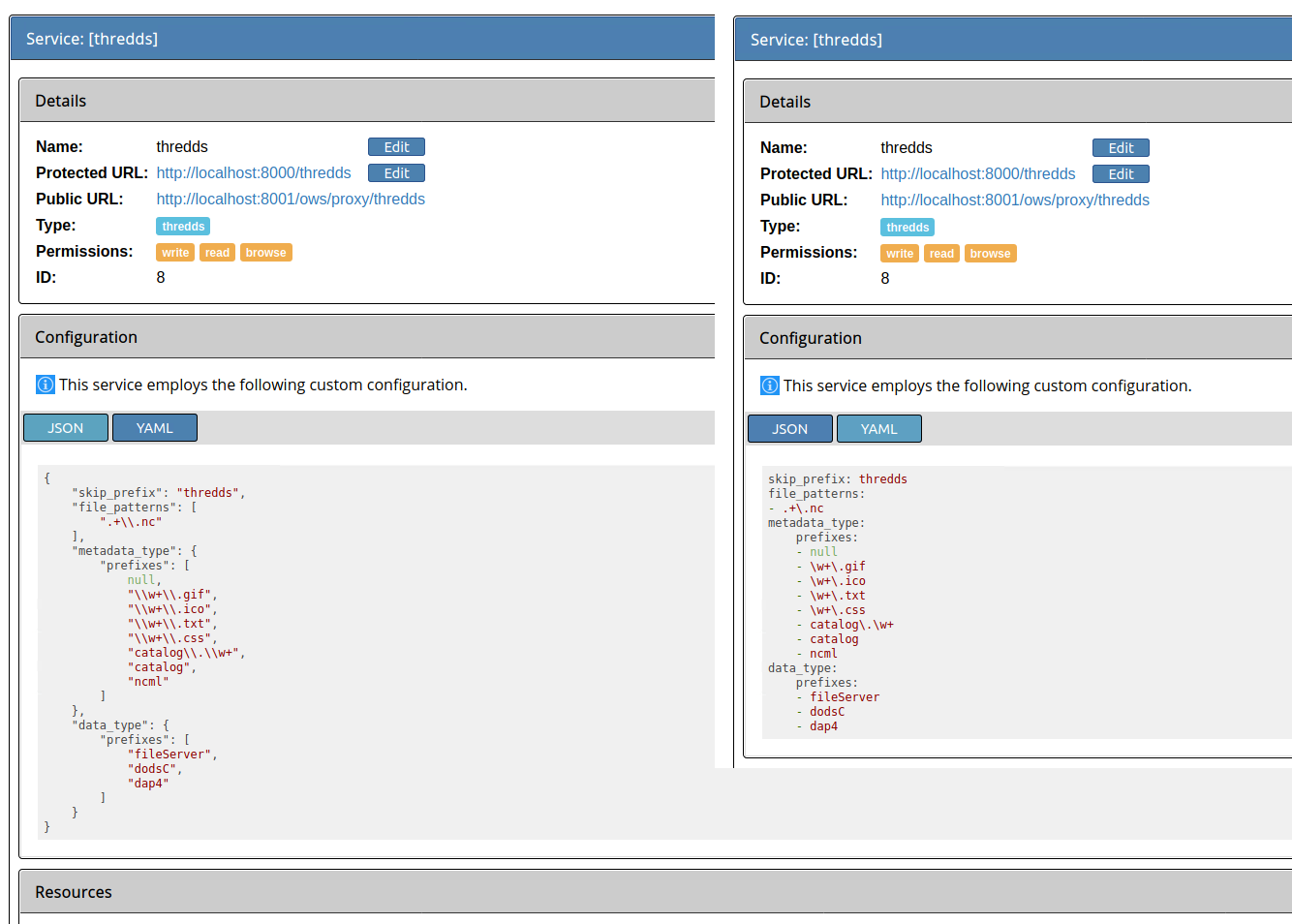Click the left Configuration section header

point(367,337)
